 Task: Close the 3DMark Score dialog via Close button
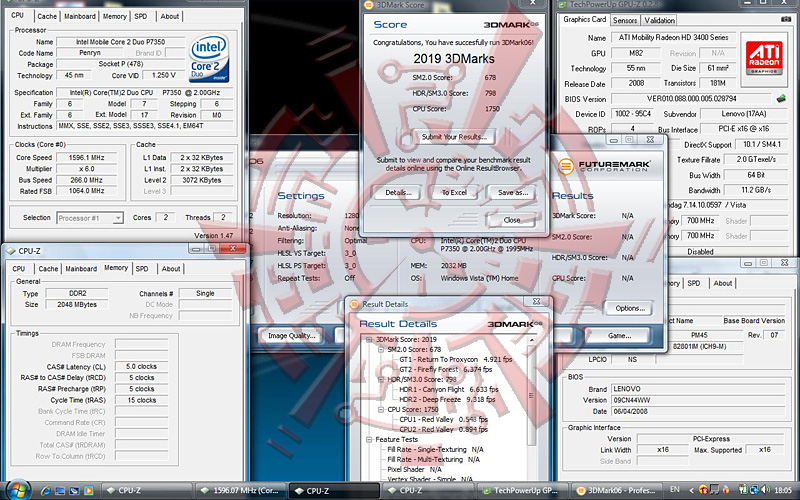tap(512, 220)
